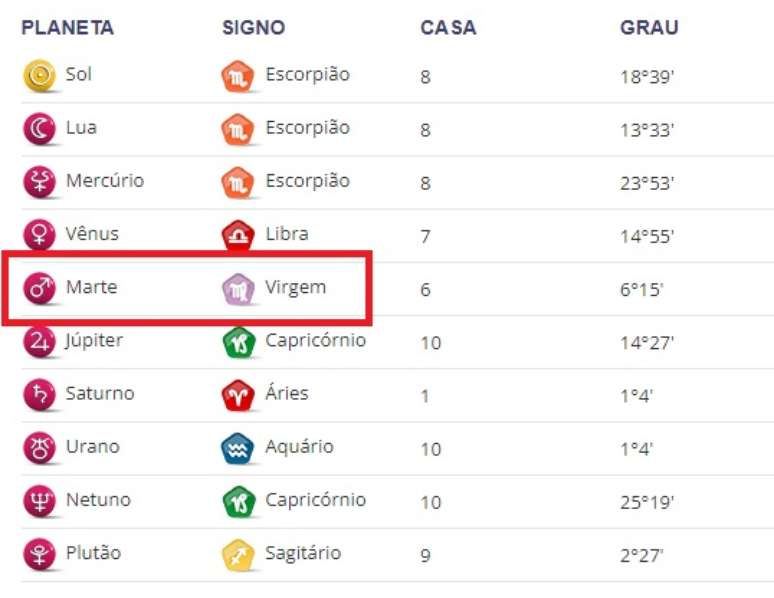Viewport: 774px width, 598px height.
Task: Click the Capricórnio sign icon in Júpiter row
Action: 238,342
